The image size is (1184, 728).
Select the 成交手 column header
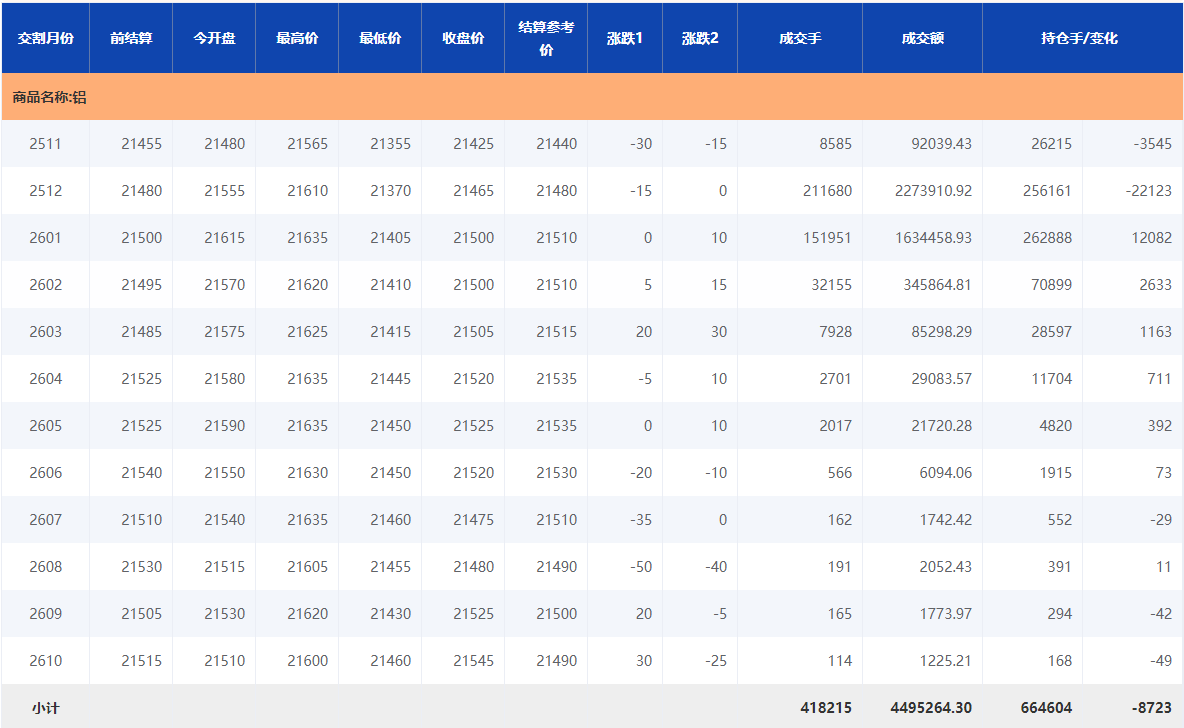800,38
